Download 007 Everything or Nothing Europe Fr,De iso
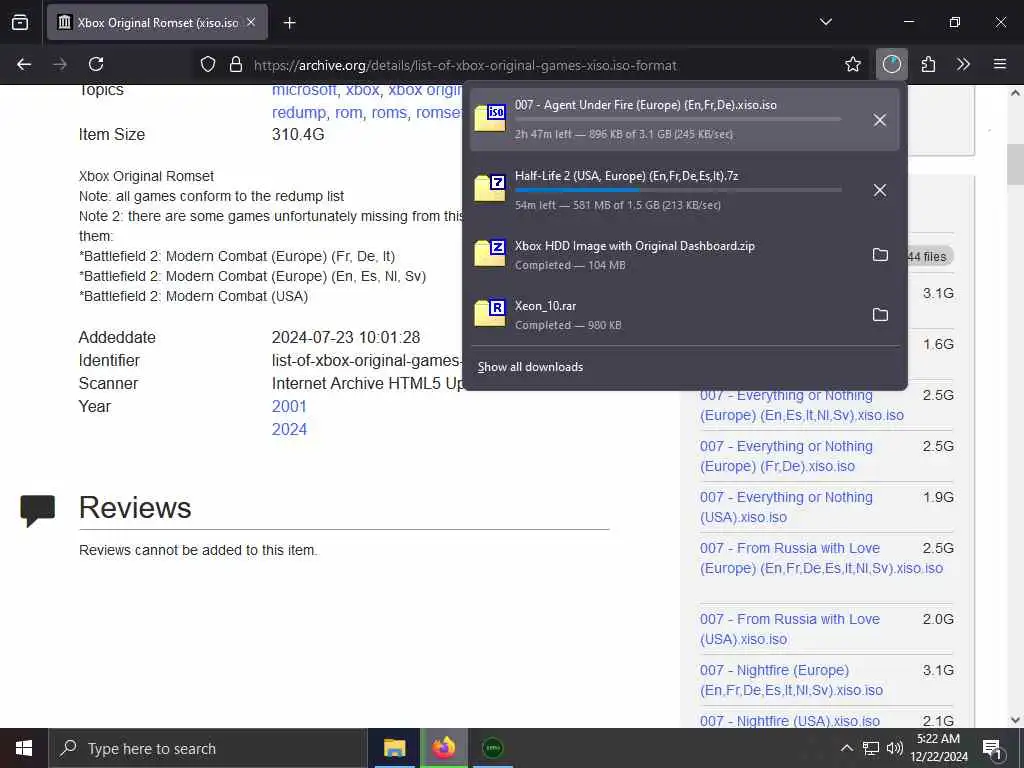Screen dimensions: 1024x768 click(786, 456)
